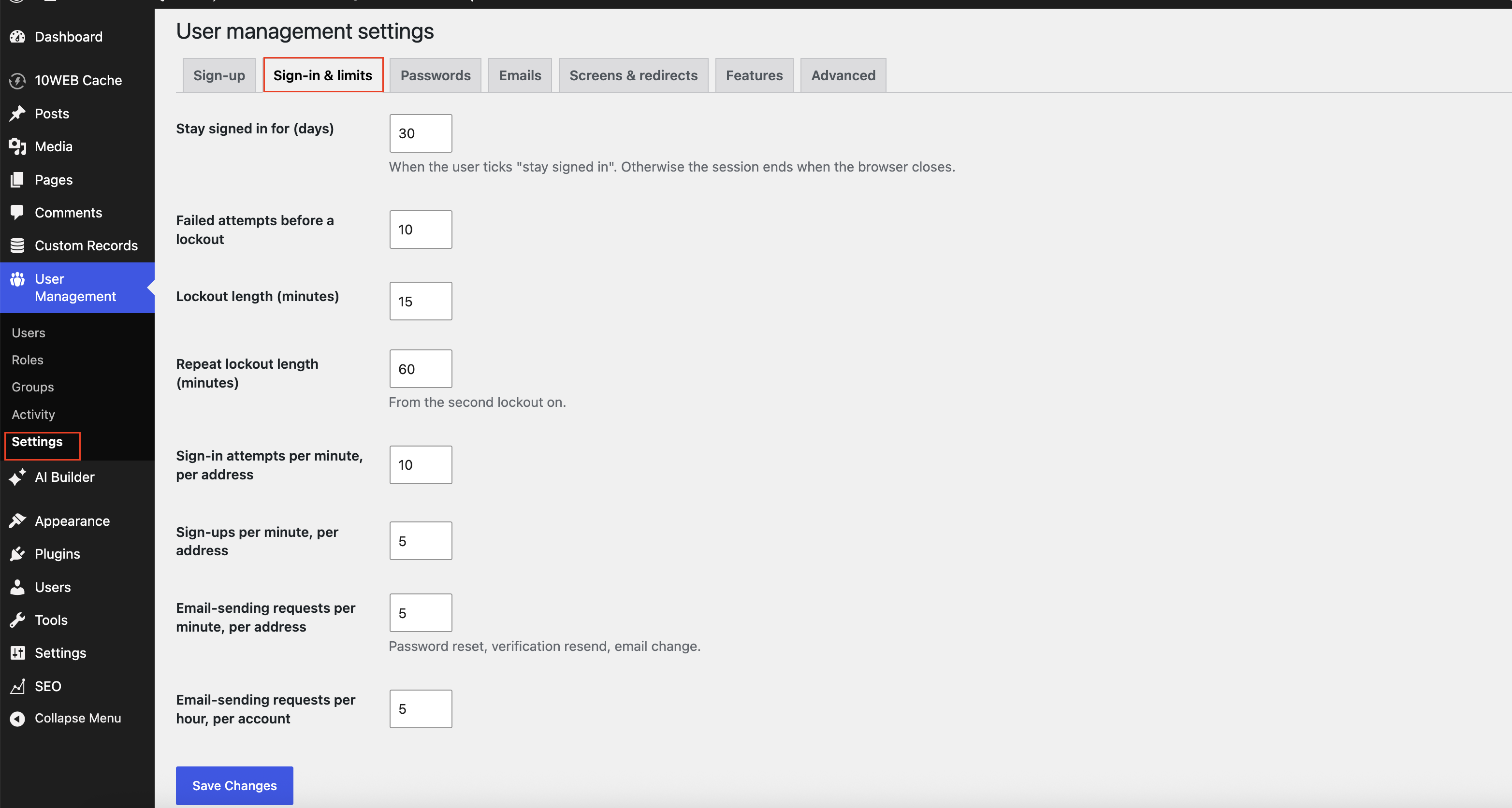The image size is (1512, 808).
Task: Click the Pages document icon
Action: 17,180
